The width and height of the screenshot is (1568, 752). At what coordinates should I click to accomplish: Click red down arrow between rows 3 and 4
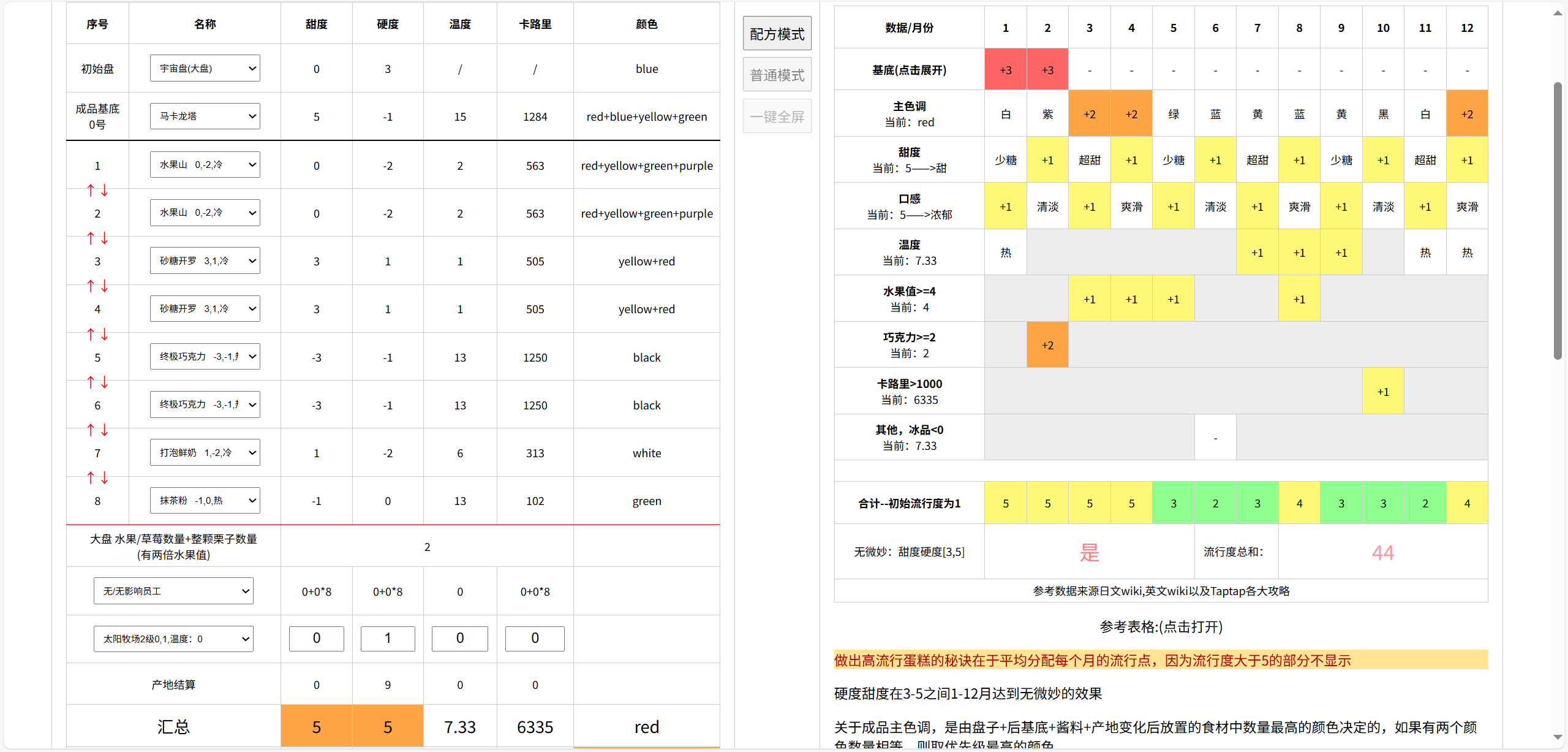click(105, 286)
